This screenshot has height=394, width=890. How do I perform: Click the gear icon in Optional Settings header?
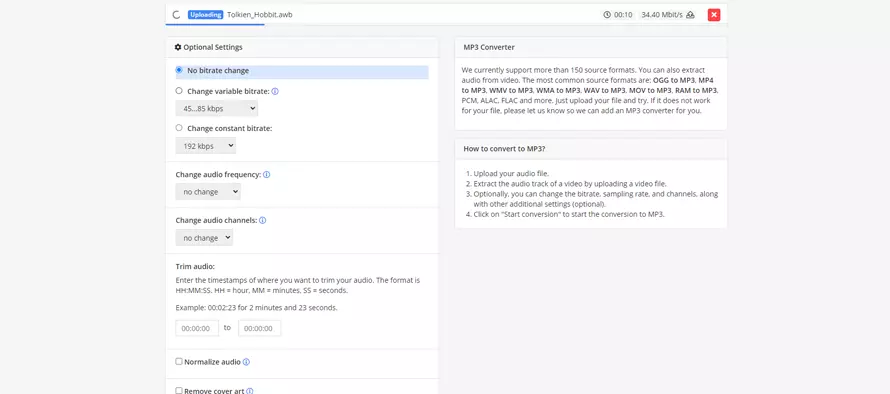[x=178, y=47]
